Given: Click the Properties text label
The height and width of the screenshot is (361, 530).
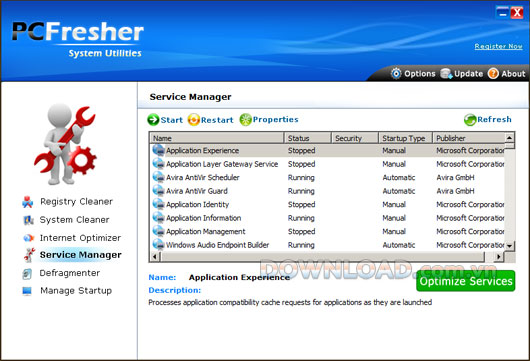Looking at the screenshot, I should 275,120.
